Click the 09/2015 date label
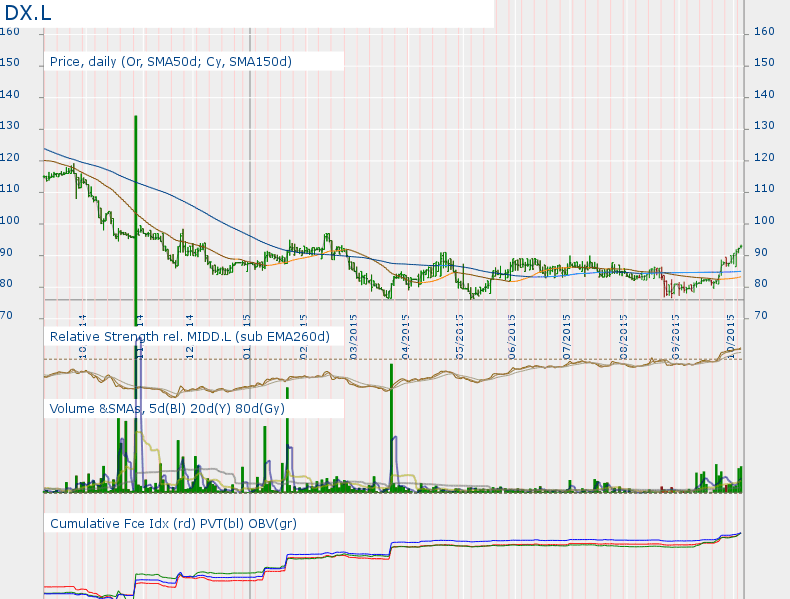The height and width of the screenshot is (599, 790). [x=676, y=337]
